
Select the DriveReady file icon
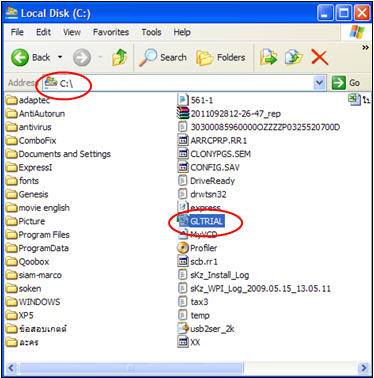click(182, 181)
